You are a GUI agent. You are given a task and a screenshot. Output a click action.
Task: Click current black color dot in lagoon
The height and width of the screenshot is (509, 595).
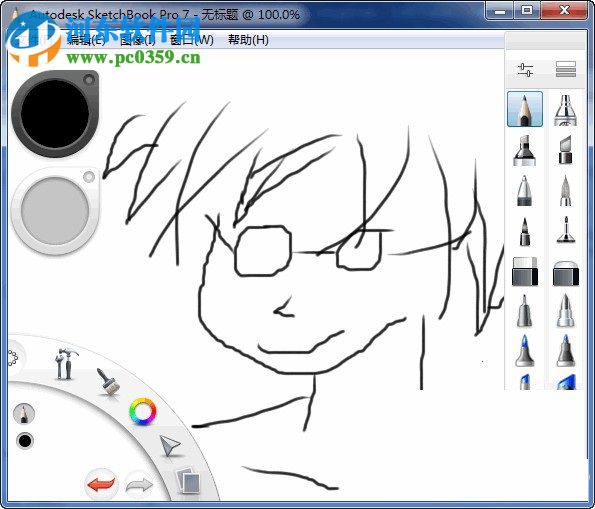click(25, 441)
